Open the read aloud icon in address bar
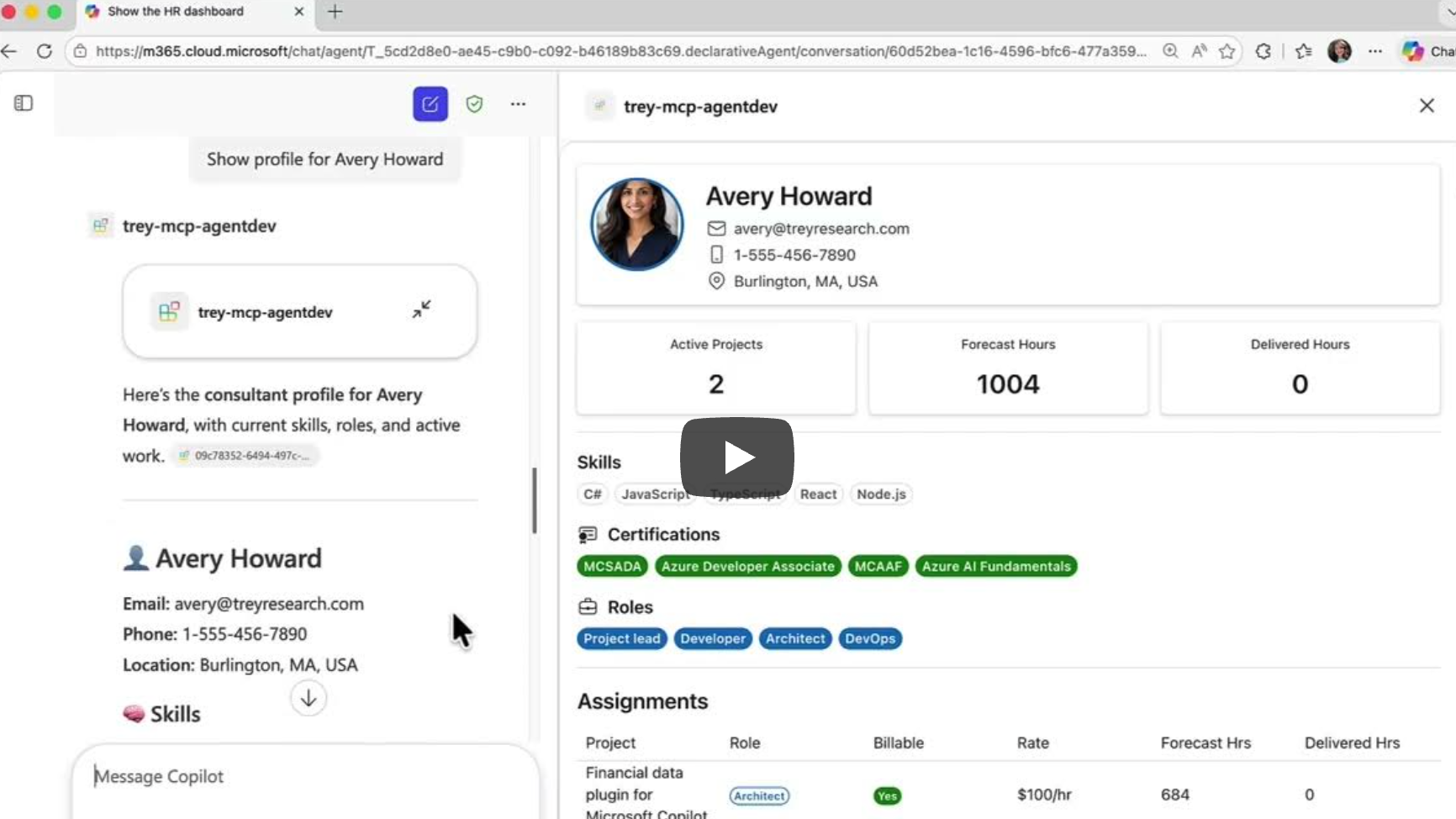The width and height of the screenshot is (1456, 819). pyautogui.click(x=1199, y=51)
